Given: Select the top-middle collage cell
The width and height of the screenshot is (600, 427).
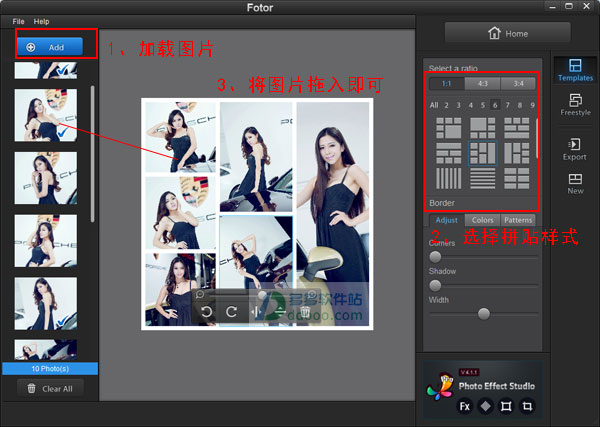Looking at the screenshot, I should [256, 156].
